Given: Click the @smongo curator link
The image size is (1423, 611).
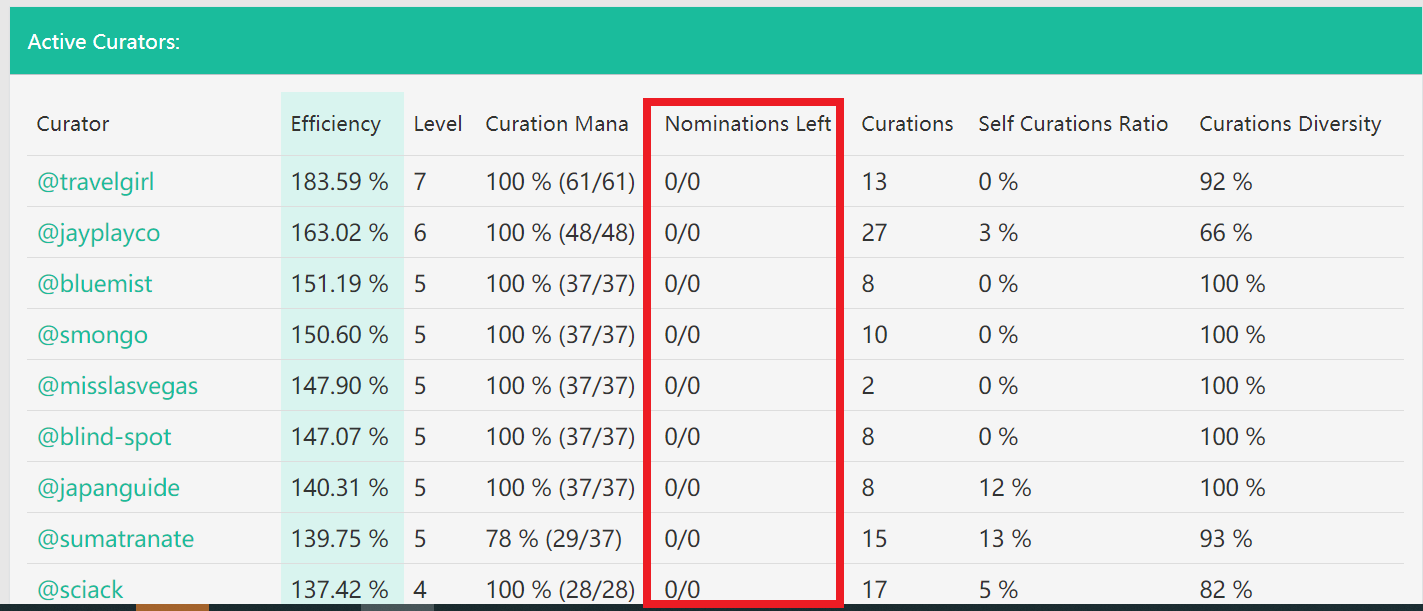Looking at the screenshot, I should point(92,335).
